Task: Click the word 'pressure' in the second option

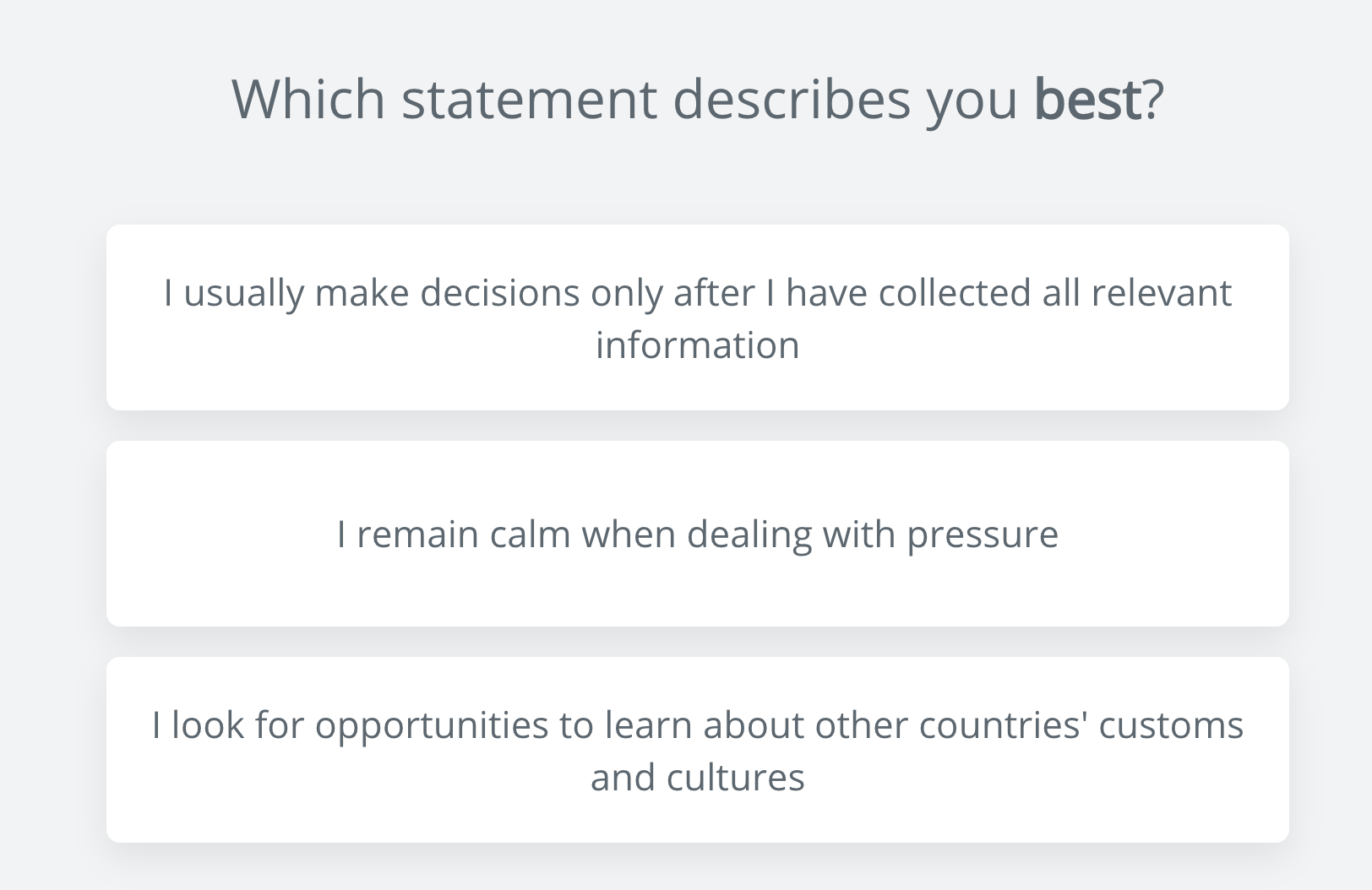Action: point(983,535)
